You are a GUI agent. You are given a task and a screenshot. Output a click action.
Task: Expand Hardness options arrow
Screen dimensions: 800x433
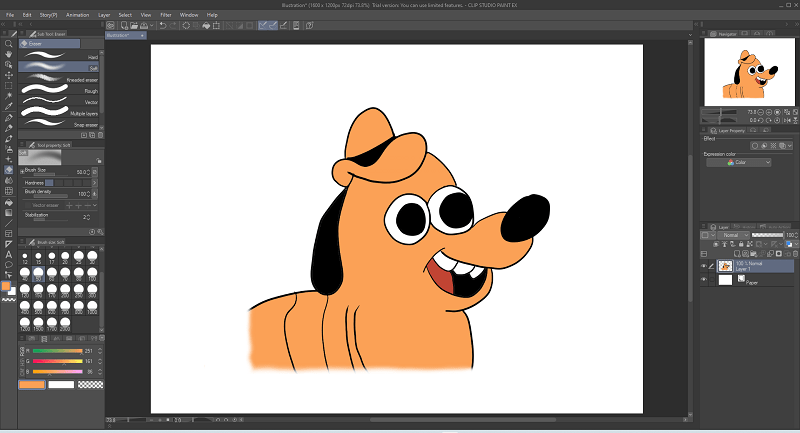[94, 183]
